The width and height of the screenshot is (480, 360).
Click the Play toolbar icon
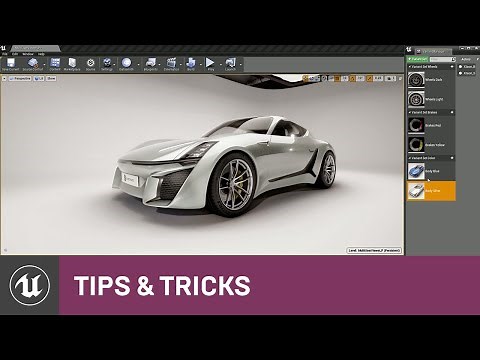tap(210, 64)
